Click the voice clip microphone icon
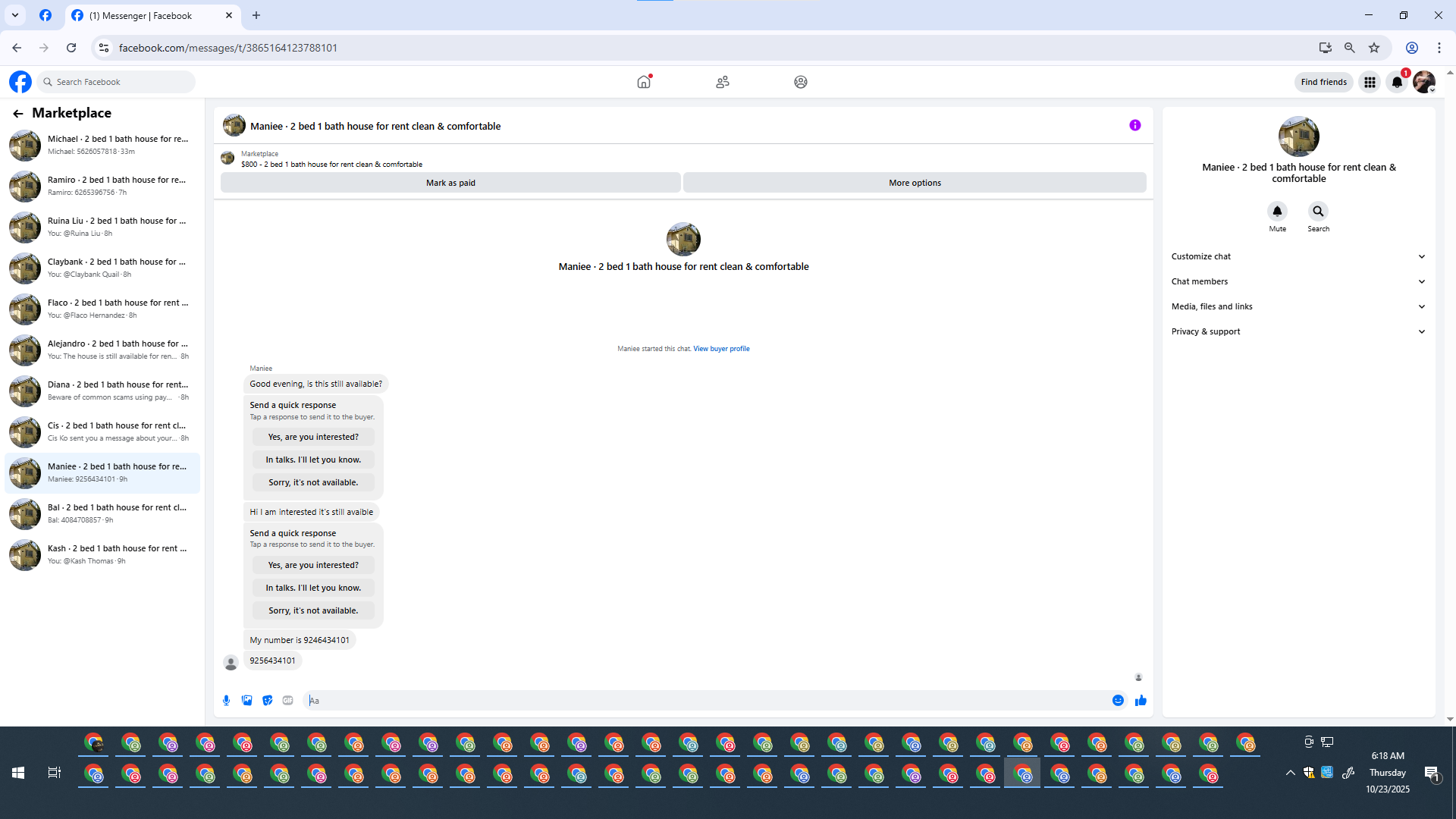Viewport: 1456px width, 819px height. pos(226,701)
